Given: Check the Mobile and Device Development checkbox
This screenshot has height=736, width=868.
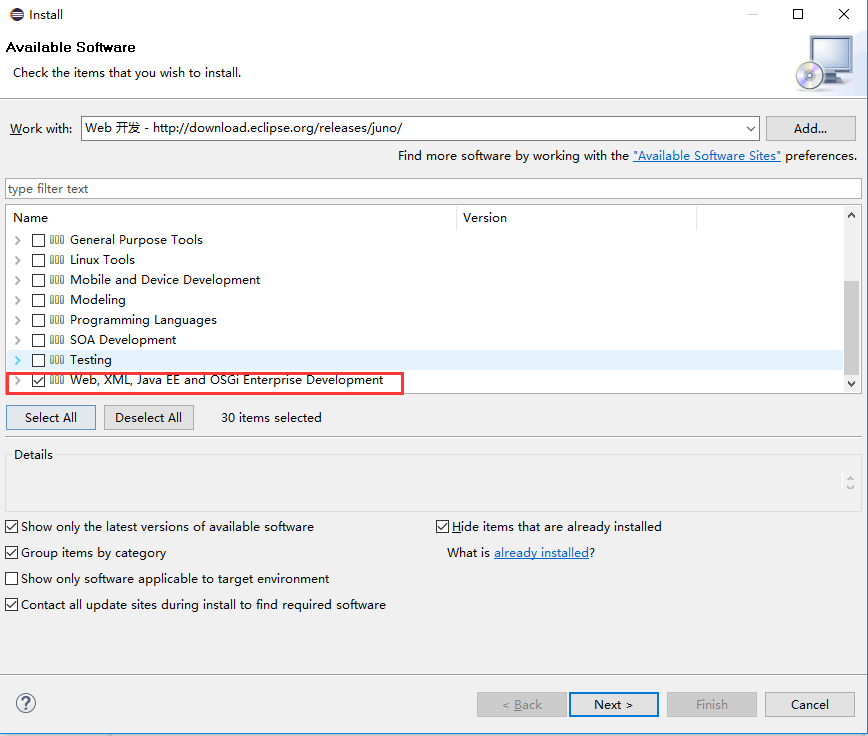Looking at the screenshot, I should (x=38, y=280).
